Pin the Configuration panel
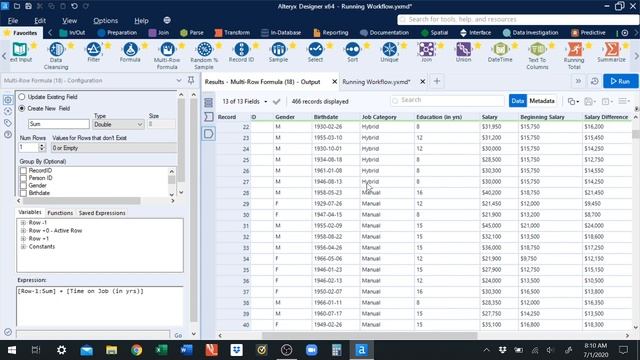The height and width of the screenshot is (360, 640). pos(191,80)
